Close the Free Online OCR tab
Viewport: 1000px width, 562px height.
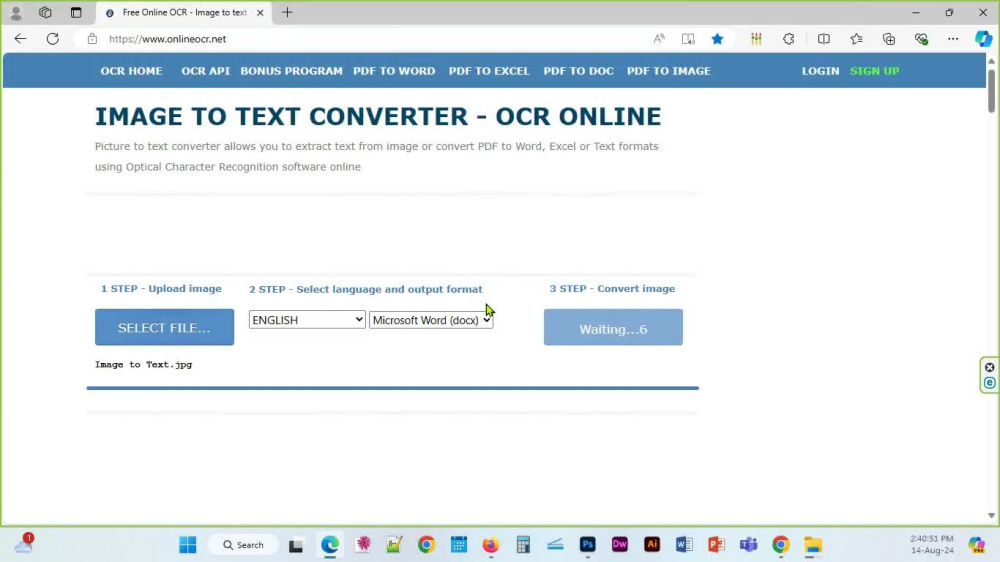pyautogui.click(x=260, y=13)
